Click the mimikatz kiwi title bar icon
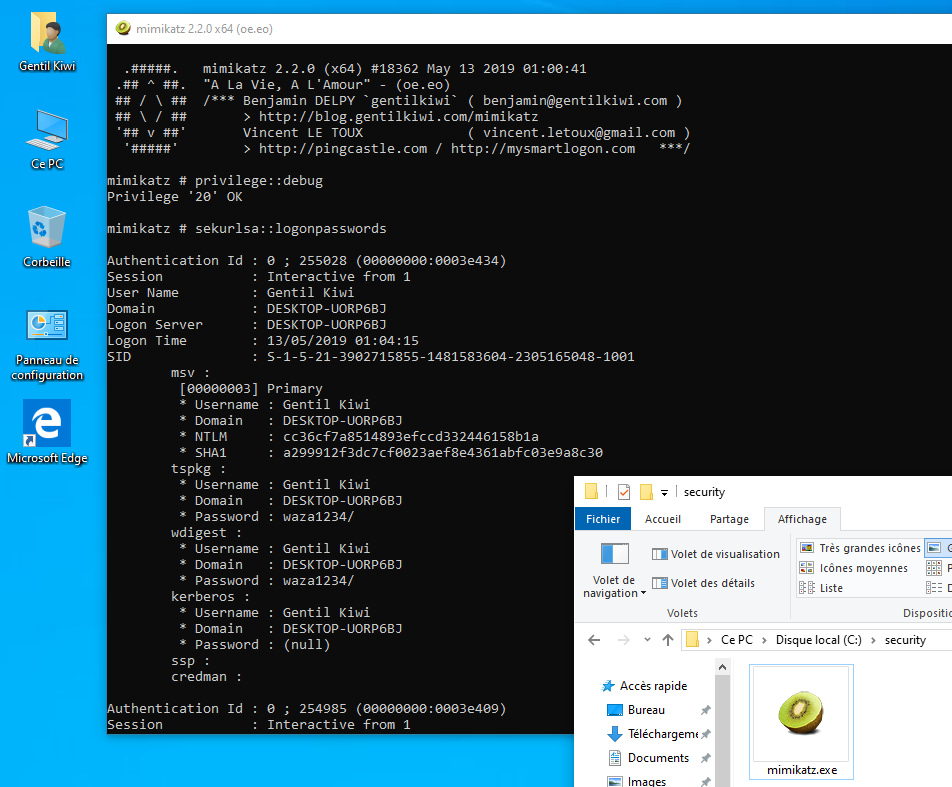The height and width of the screenshot is (787, 952). (x=123, y=28)
